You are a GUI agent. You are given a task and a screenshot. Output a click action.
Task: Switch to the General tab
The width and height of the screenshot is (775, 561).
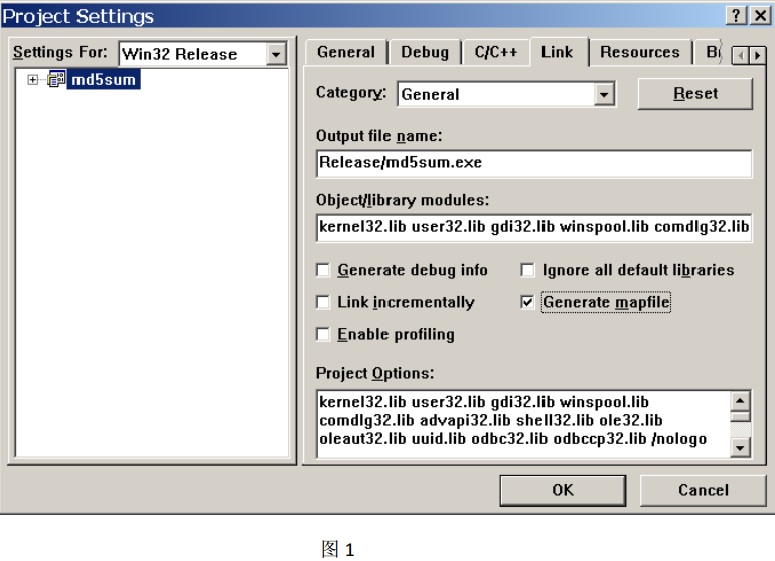pyautogui.click(x=345, y=53)
